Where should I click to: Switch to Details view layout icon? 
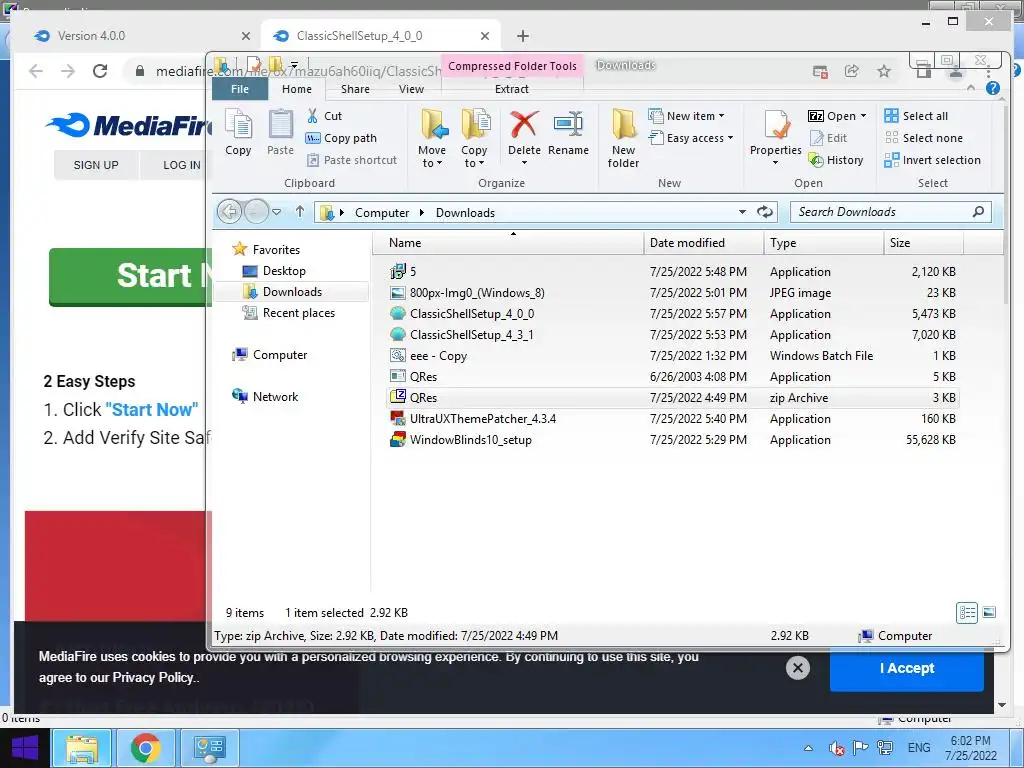tap(967, 613)
